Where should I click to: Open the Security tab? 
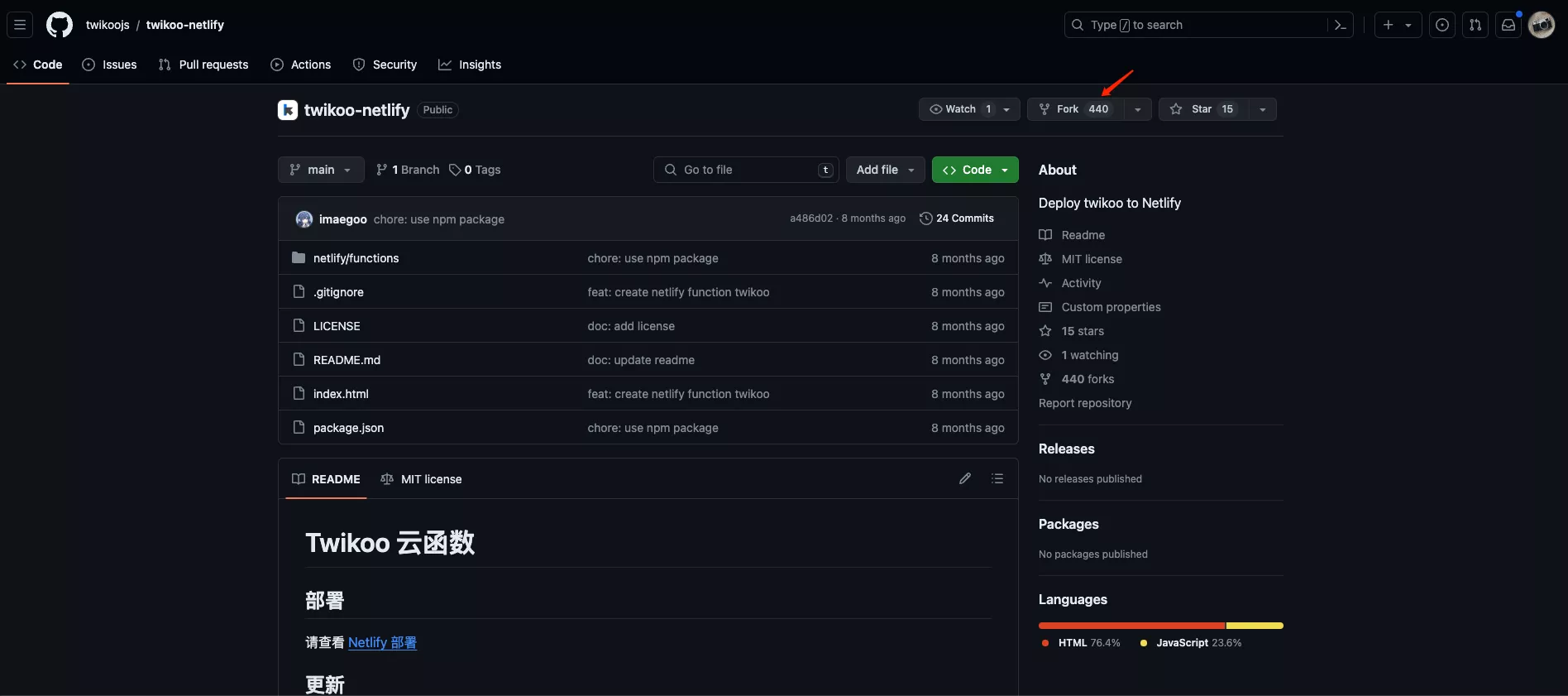[x=385, y=65]
